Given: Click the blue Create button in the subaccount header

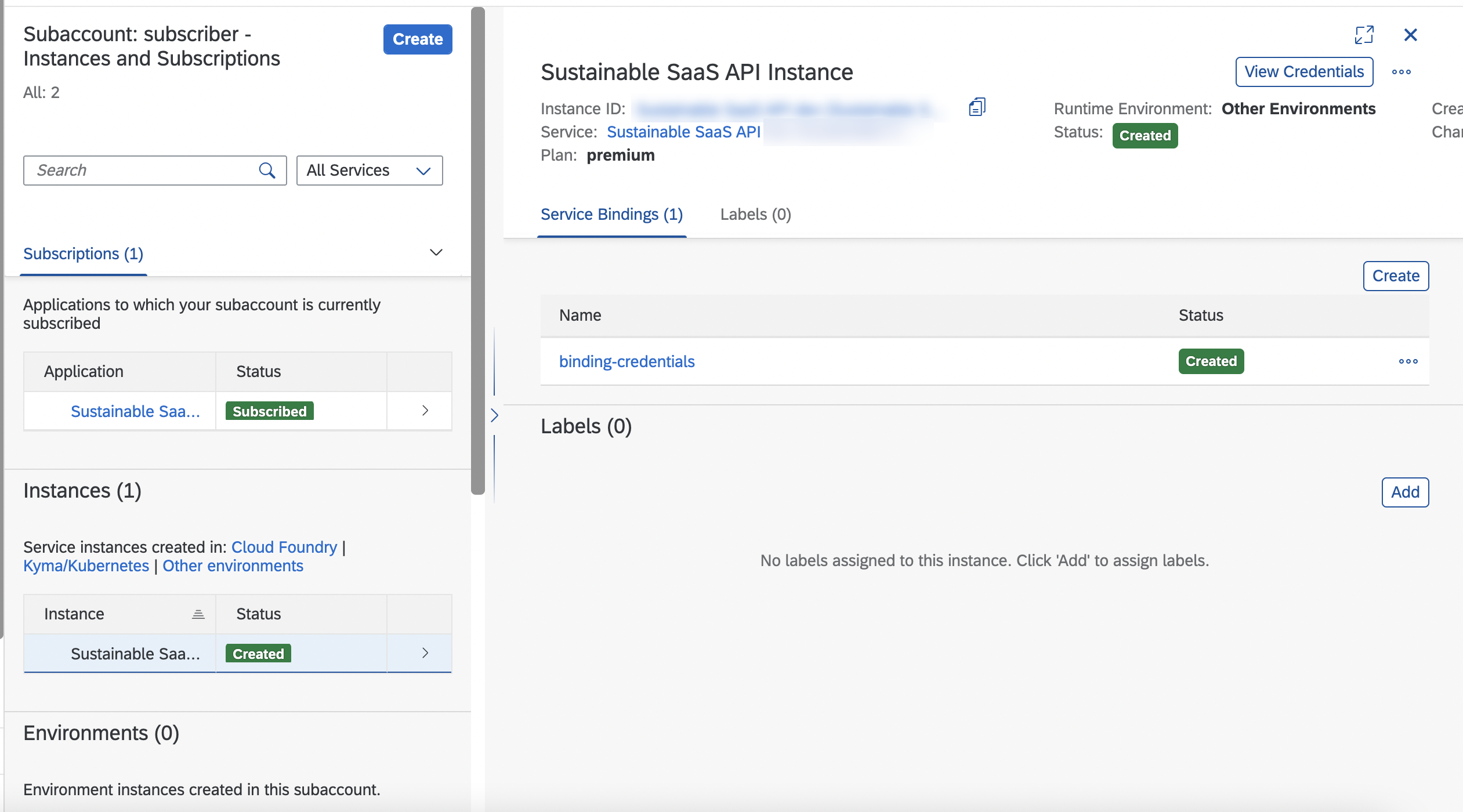Looking at the screenshot, I should coord(418,39).
